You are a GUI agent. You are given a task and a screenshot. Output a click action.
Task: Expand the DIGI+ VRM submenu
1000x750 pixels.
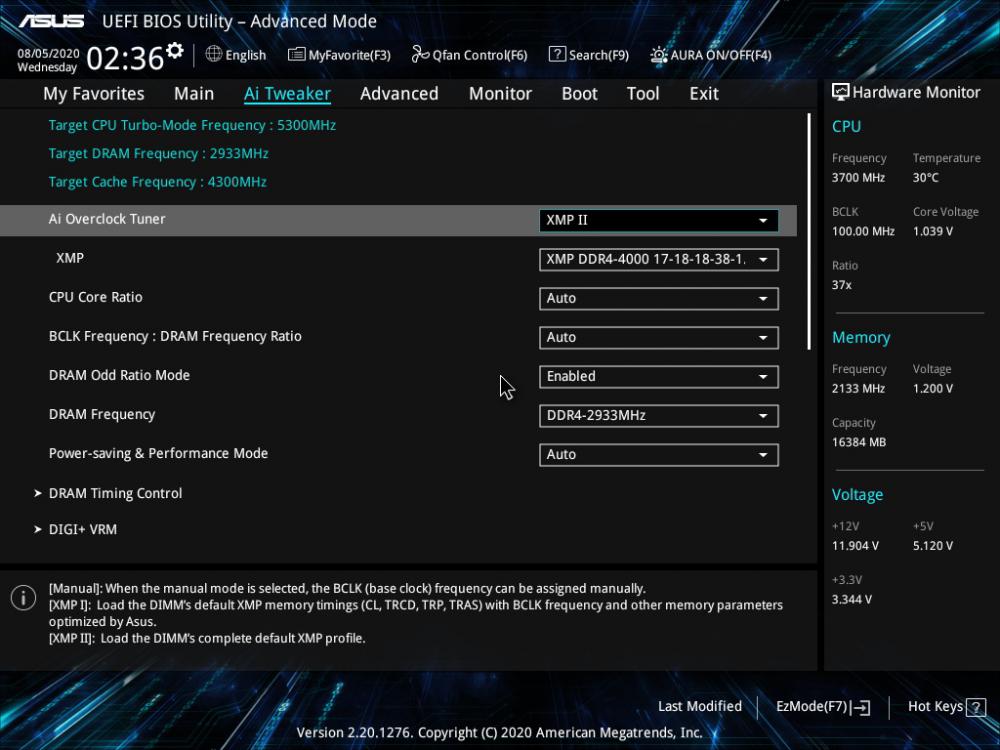pyautogui.click(x=75, y=529)
